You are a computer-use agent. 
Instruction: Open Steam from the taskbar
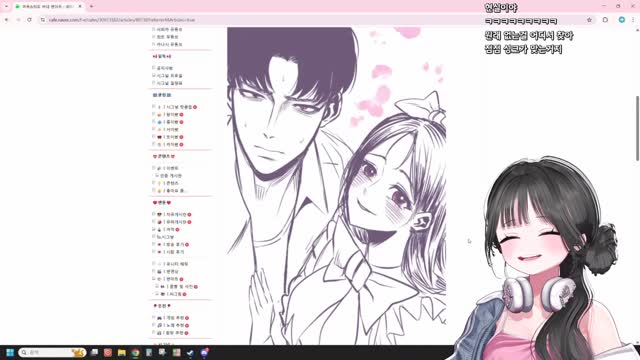[x=190, y=352]
